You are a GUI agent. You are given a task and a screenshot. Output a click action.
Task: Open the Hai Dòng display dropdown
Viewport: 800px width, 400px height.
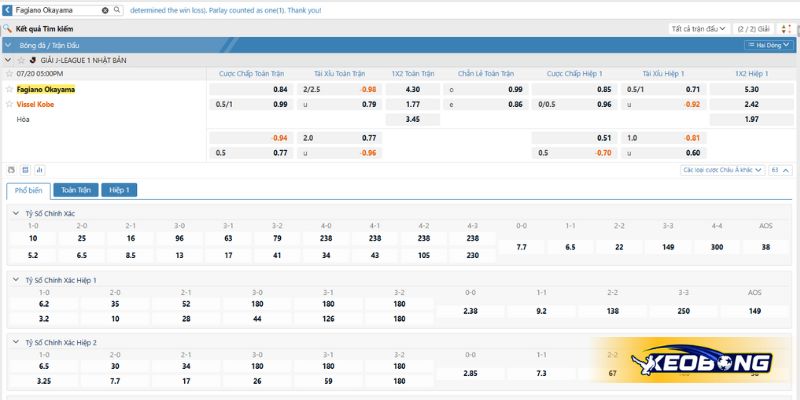pyautogui.click(x=767, y=45)
